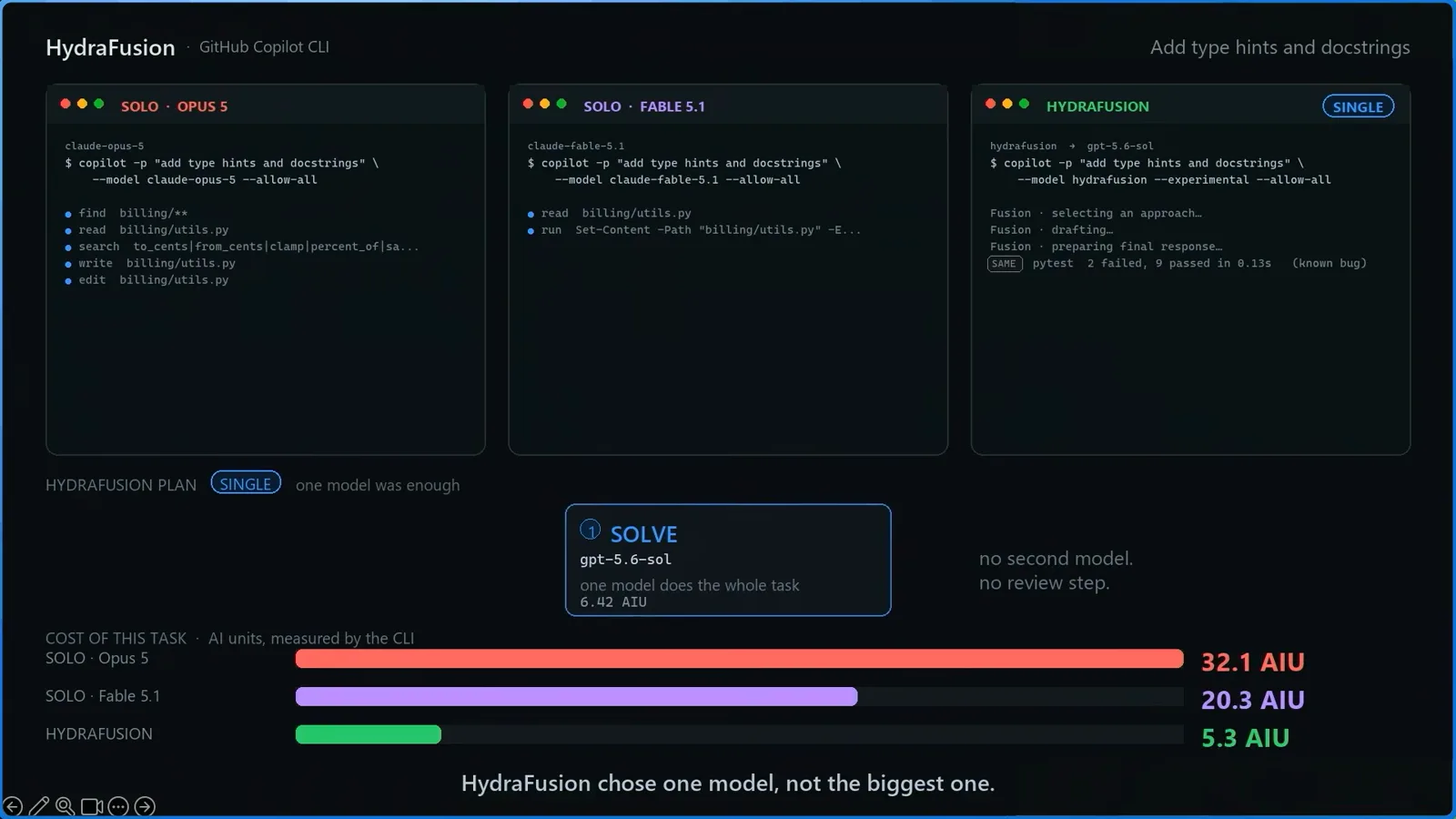
Task: Click red dot in SOLO OPUS 5 terminal
Action: (66, 104)
